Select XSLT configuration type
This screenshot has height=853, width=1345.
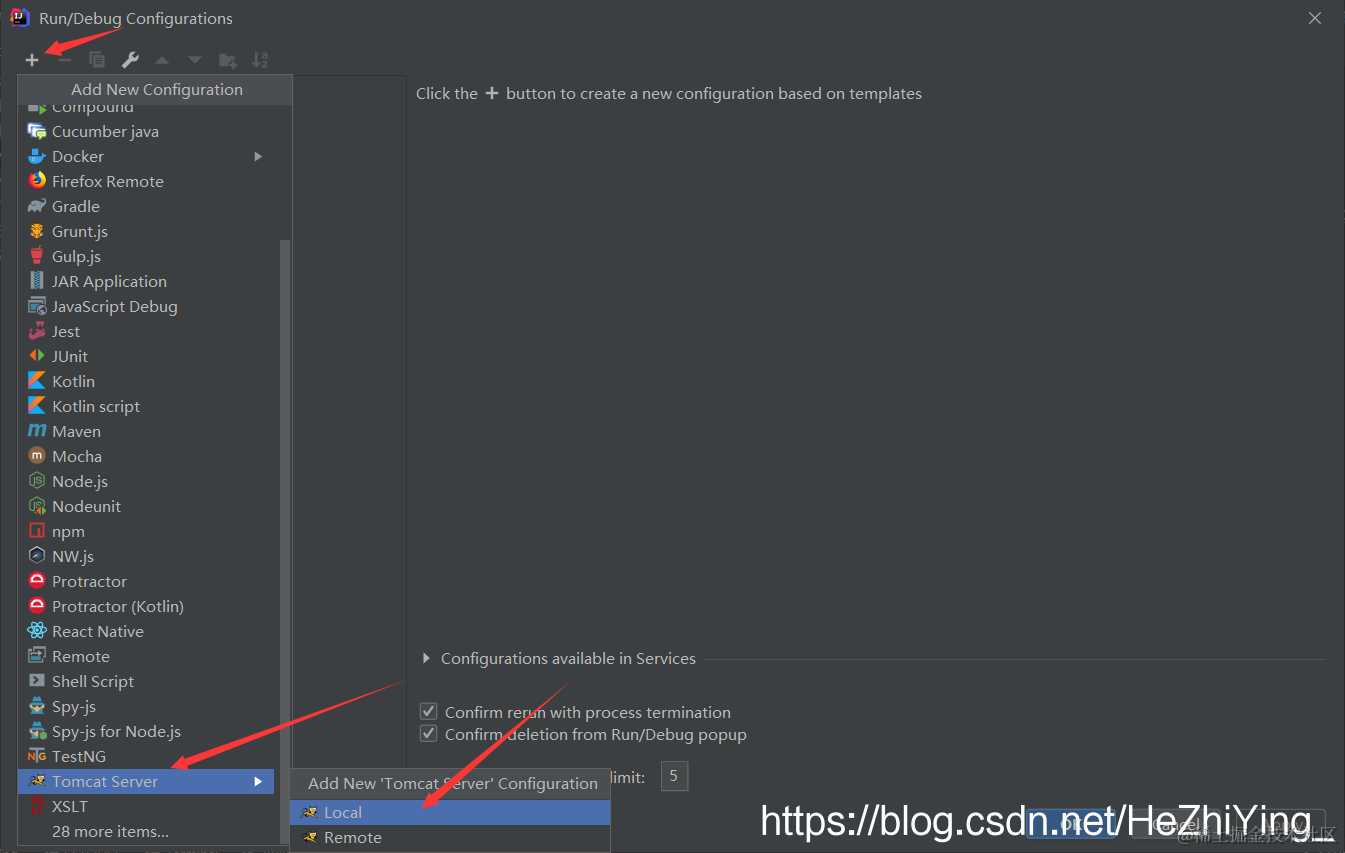(x=146, y=806)
